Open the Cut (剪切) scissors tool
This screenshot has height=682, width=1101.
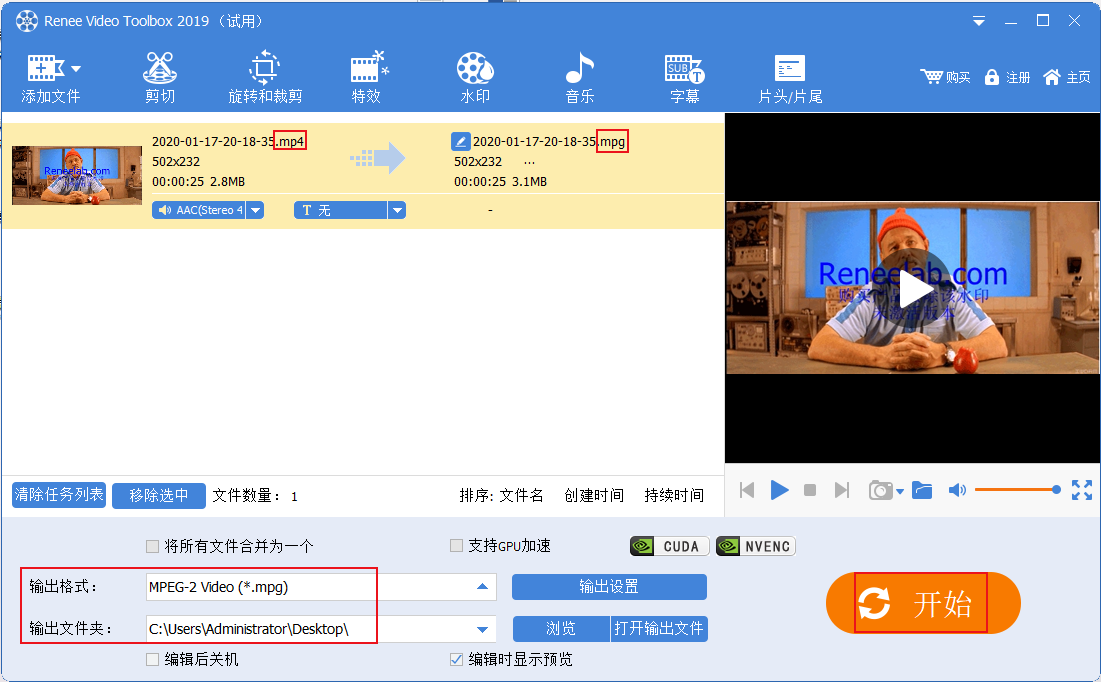tap(160, 78)
